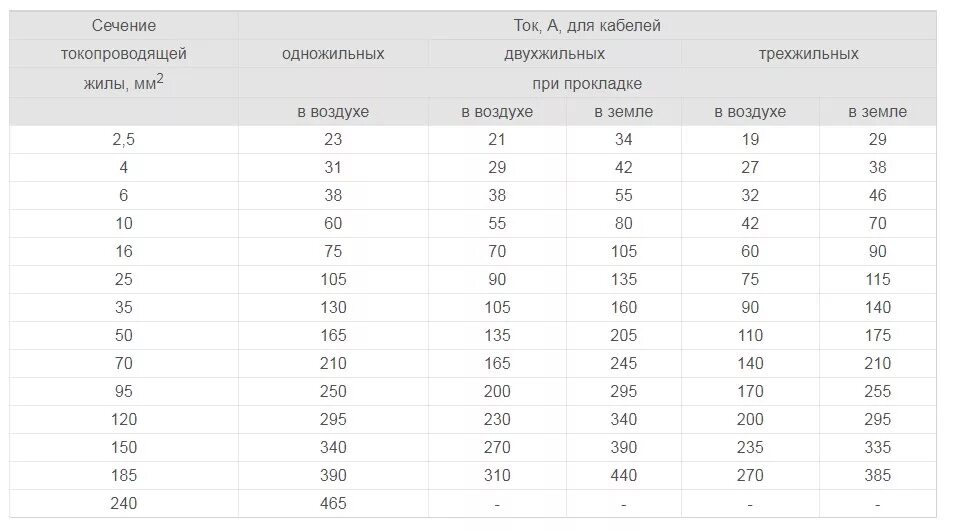Select the 120 cross-section row label

click(x=123, y=419)
